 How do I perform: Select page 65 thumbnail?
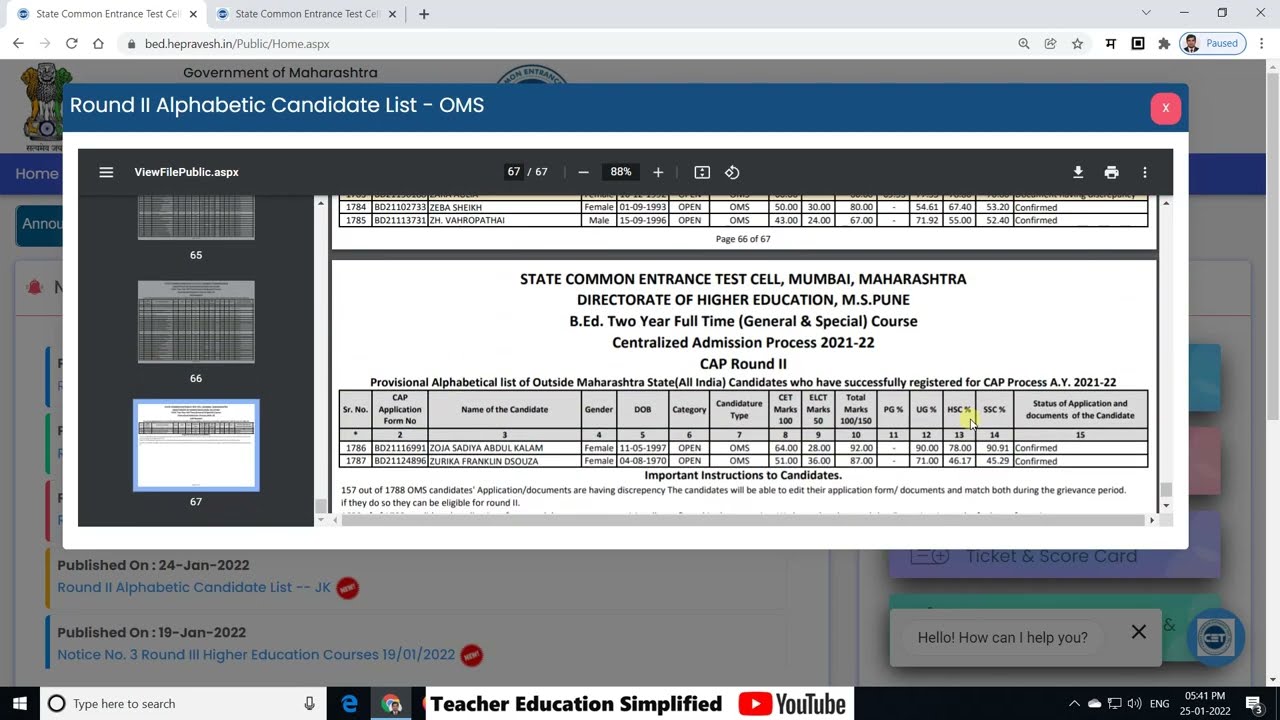pyautogui.click(x=196, y=218)
